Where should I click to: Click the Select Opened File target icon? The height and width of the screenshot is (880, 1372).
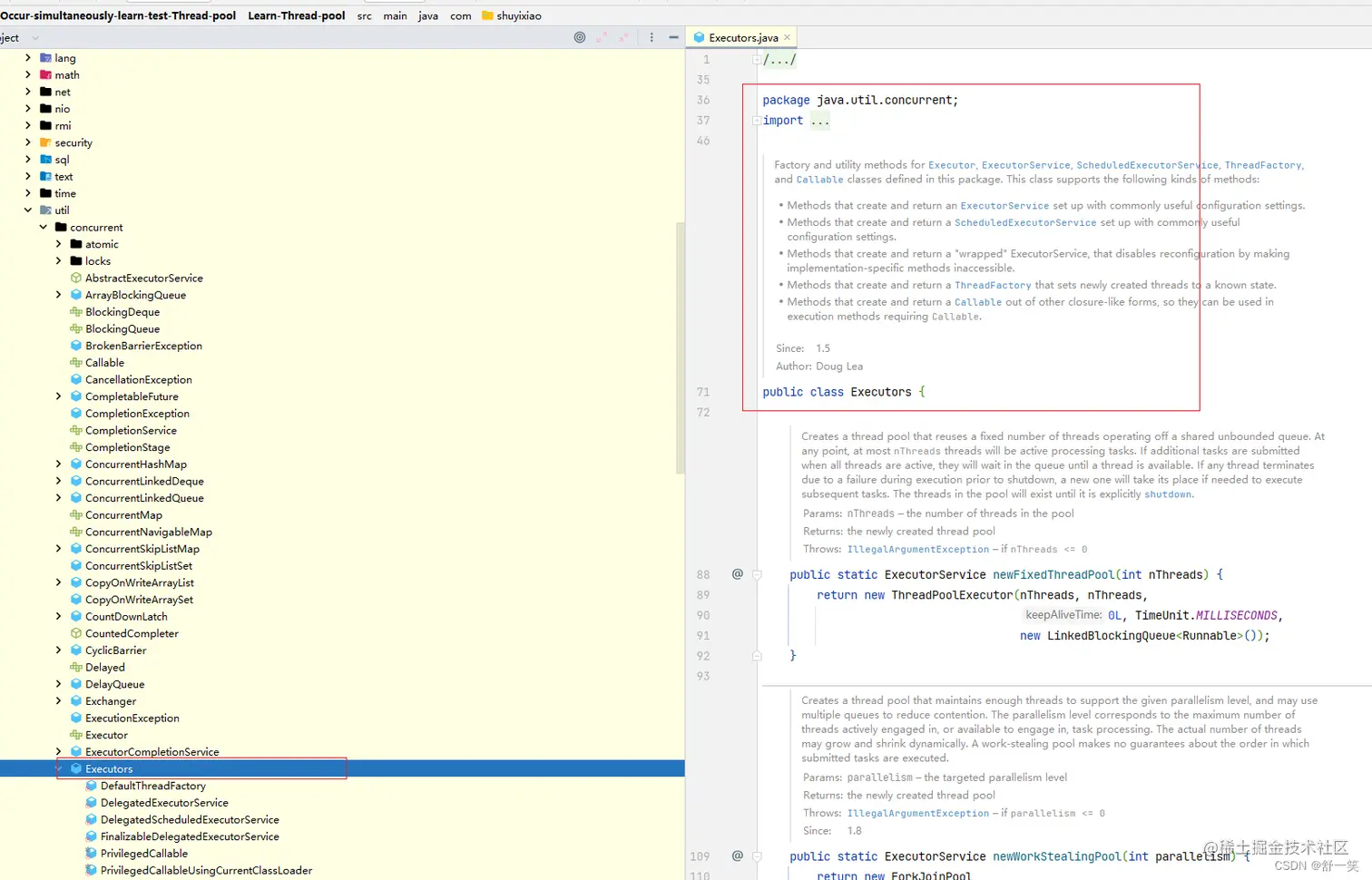(580, 37)
